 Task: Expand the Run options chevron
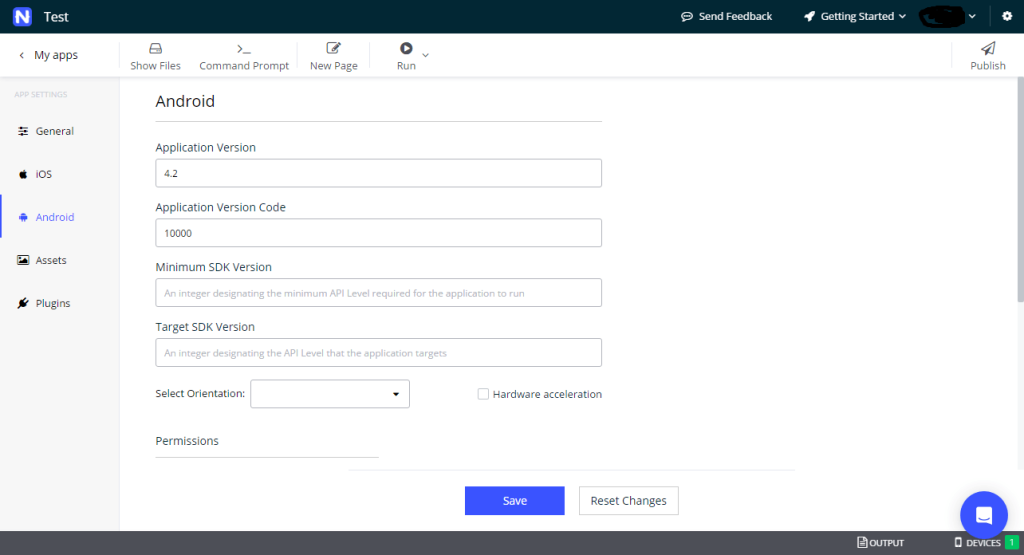click(426, 56)
